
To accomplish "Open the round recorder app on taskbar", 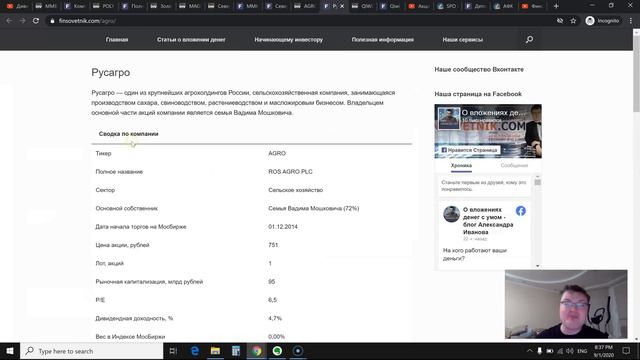I will click(298, 351).
